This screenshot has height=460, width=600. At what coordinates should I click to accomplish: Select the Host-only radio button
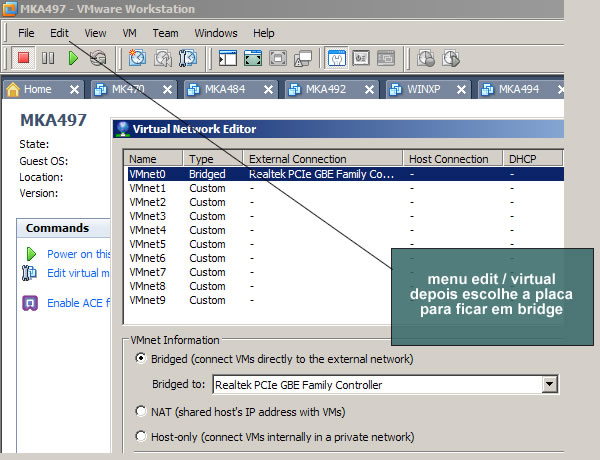(141, 436)
